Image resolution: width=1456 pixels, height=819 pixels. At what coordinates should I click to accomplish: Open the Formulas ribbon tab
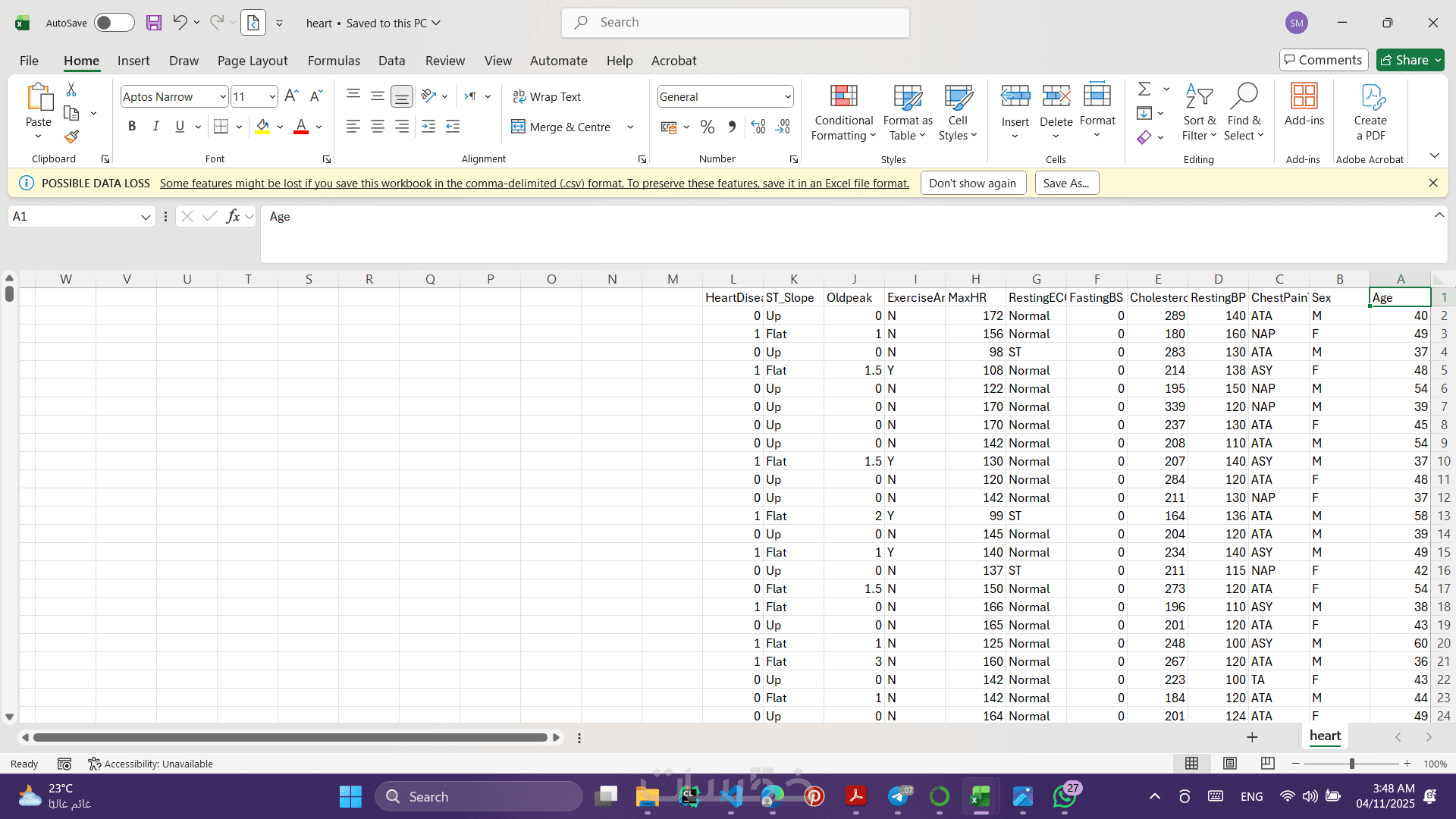coord(334,61)
